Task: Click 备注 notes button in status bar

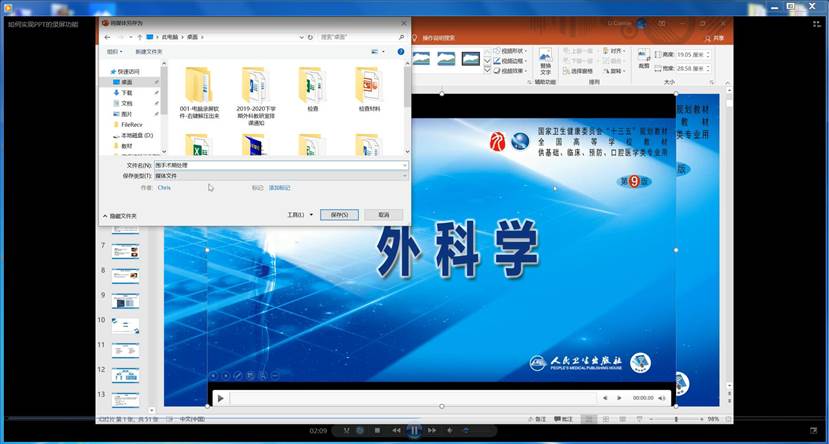Action: [x=537, y=419]
